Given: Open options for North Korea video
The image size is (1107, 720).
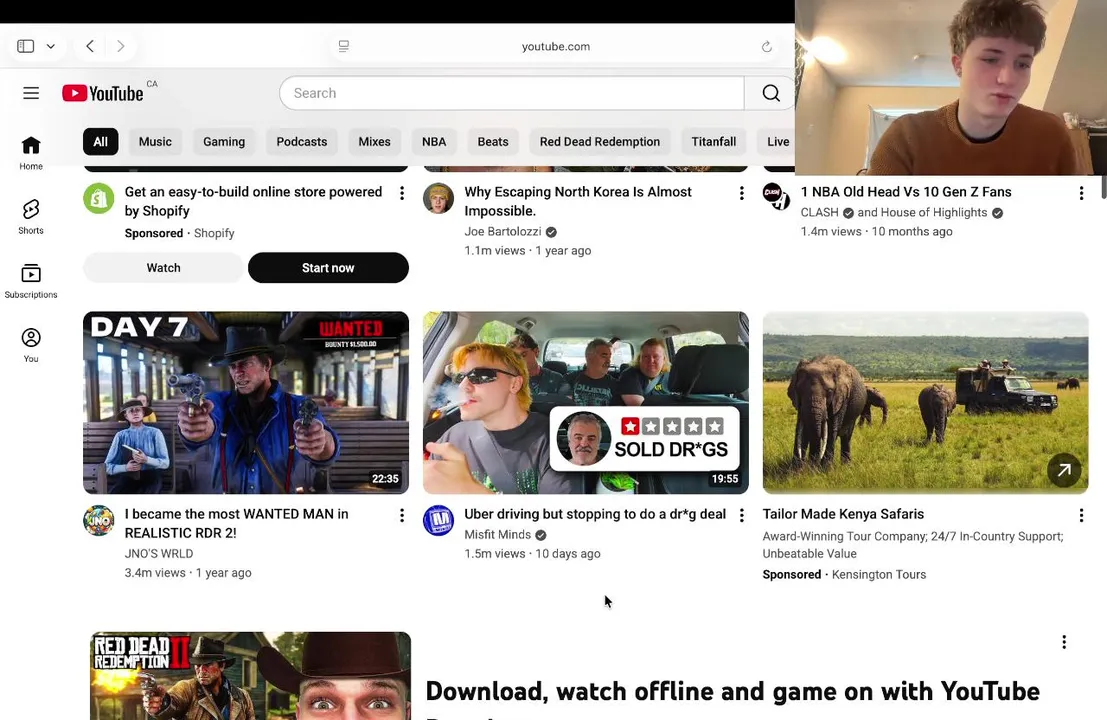Looking at the screenshot, I should tap(741, 193).
